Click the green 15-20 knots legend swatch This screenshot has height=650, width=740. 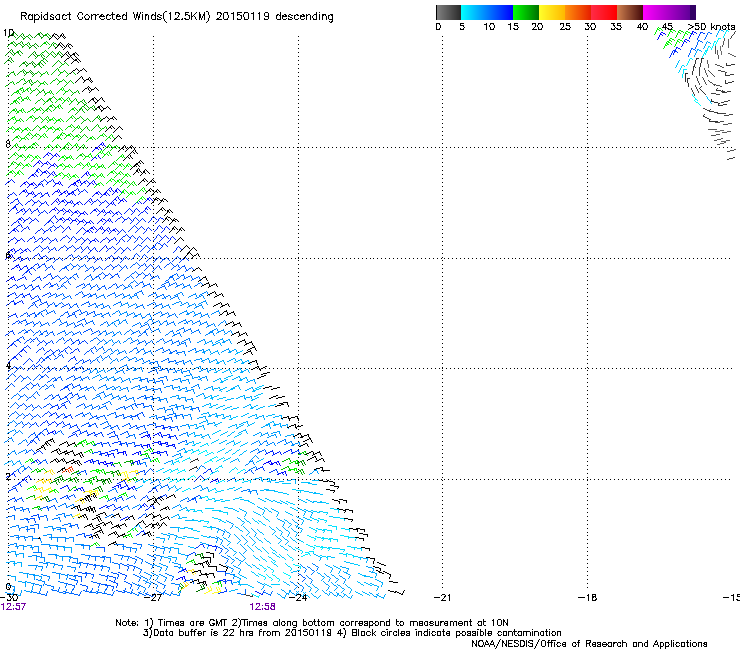pyautogui.click(x=526, y=12)
